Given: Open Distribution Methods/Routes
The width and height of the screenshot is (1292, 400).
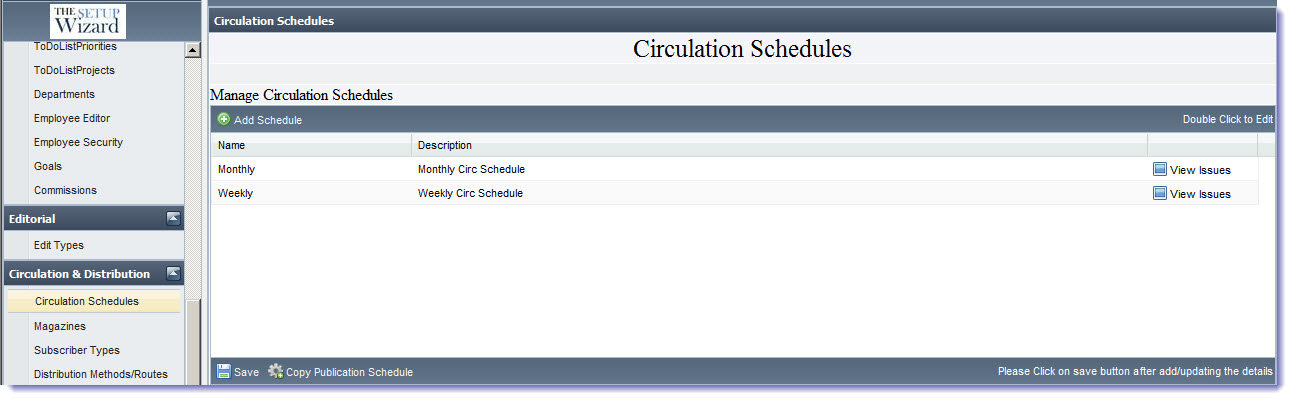Looking at the screenshot, I should coord(101,374).
